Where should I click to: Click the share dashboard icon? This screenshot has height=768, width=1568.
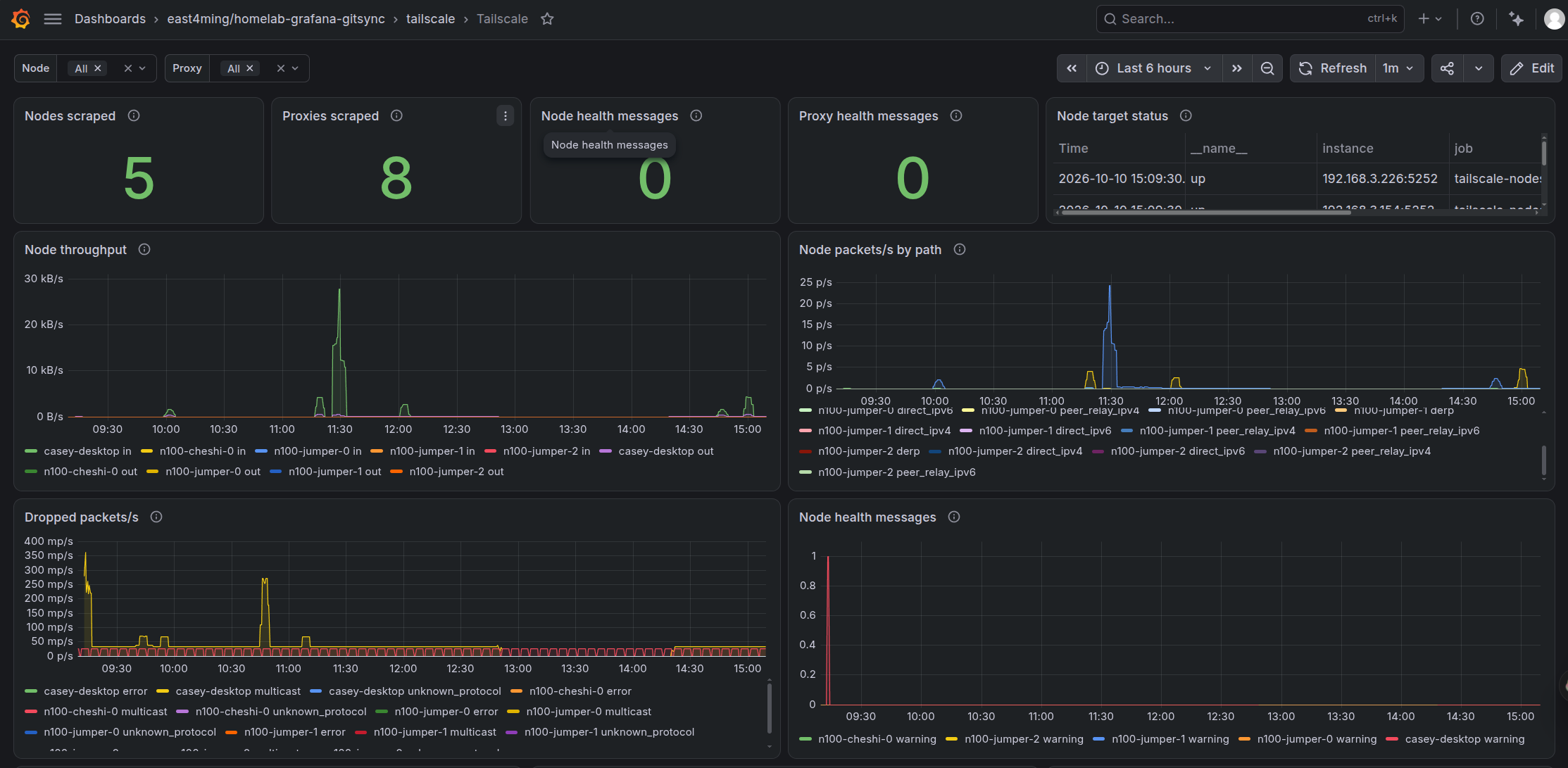point(1447,68)
